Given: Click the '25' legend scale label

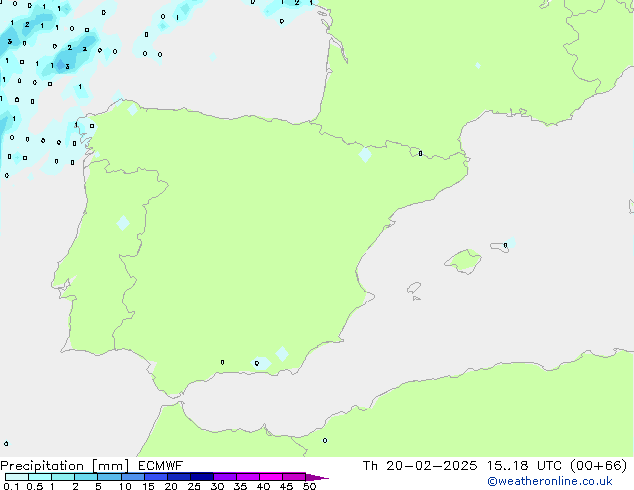Looking at the screenshot, I should pyautogui.click(x=194, y=486).
